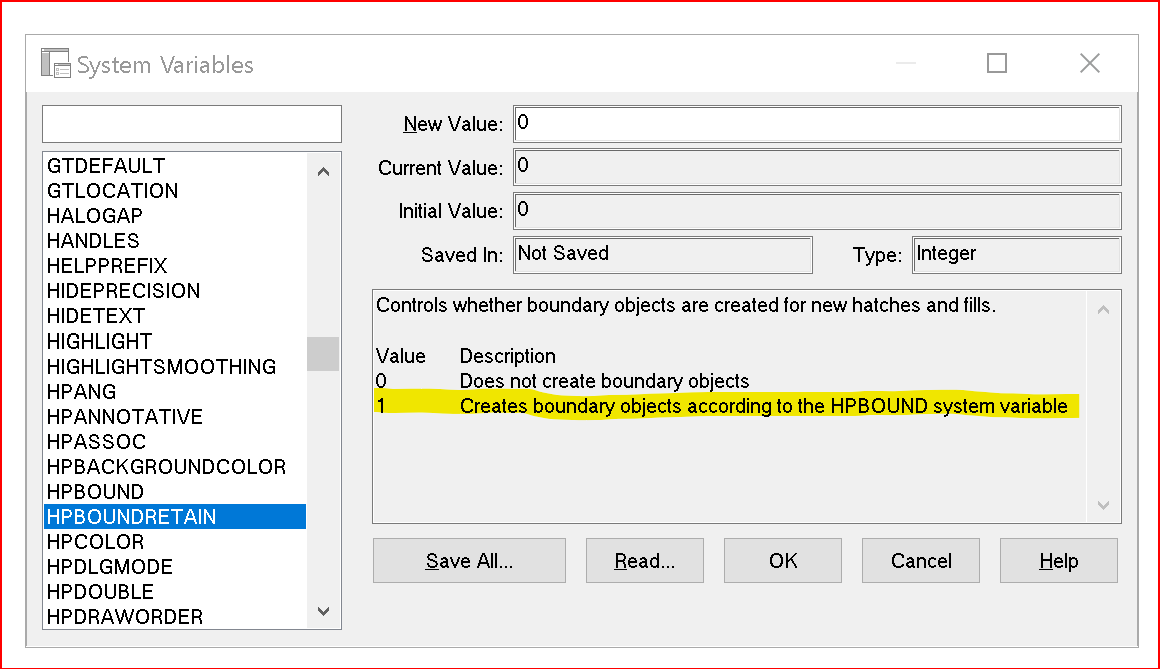Viewport: 1160px width, 670px height.
Task: Open Help for system variables
Action: coord(1059,561)
